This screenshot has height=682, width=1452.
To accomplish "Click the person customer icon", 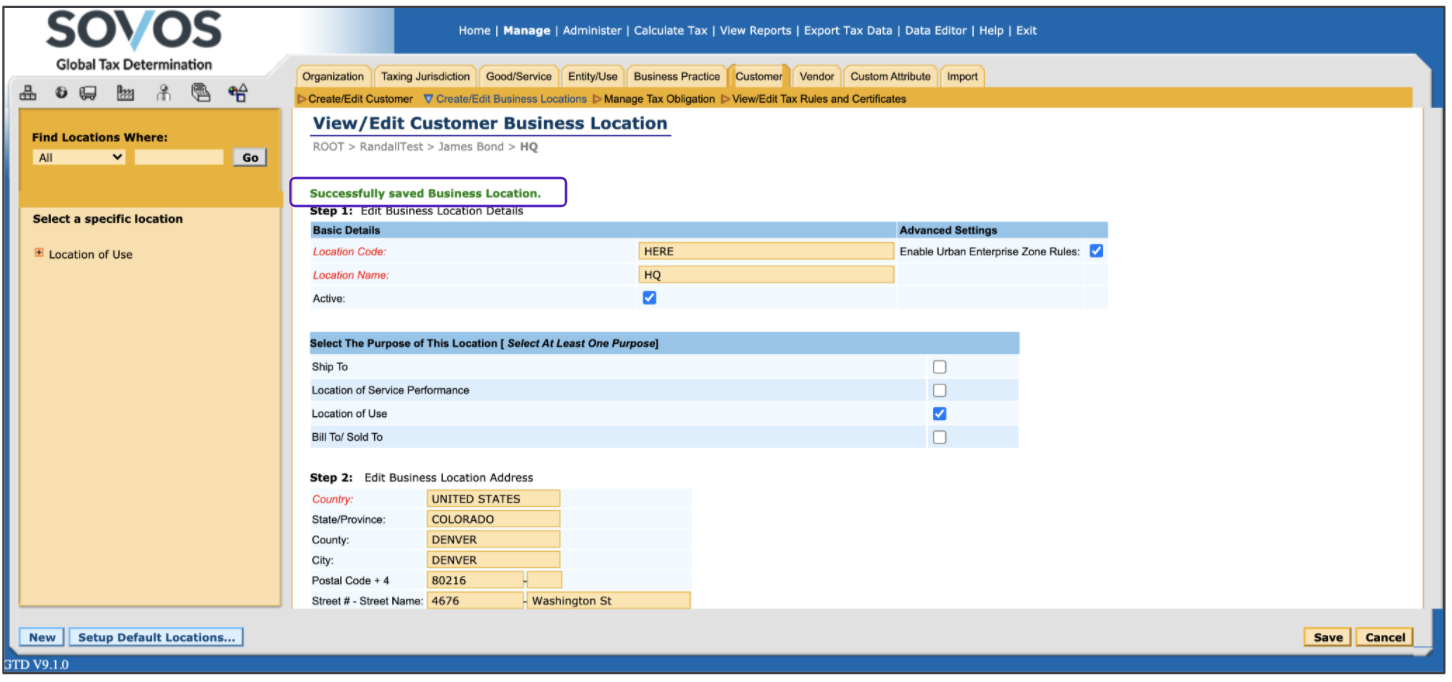I will (x=164, y=93).
